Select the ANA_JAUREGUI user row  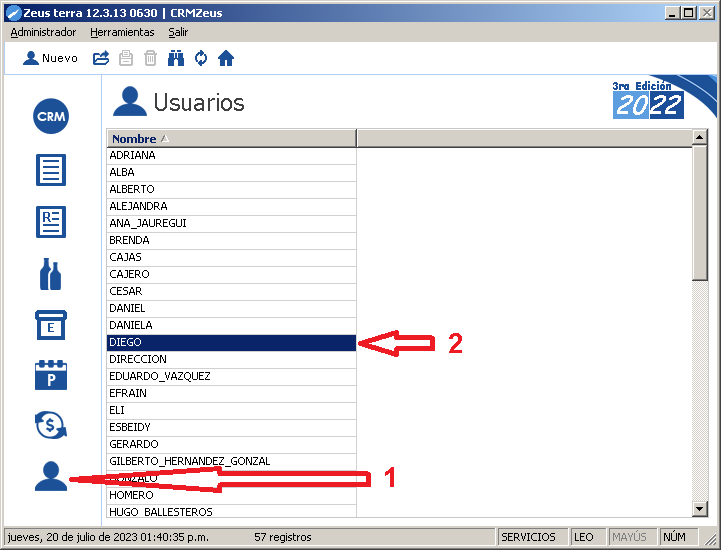[x=232, y=223]
